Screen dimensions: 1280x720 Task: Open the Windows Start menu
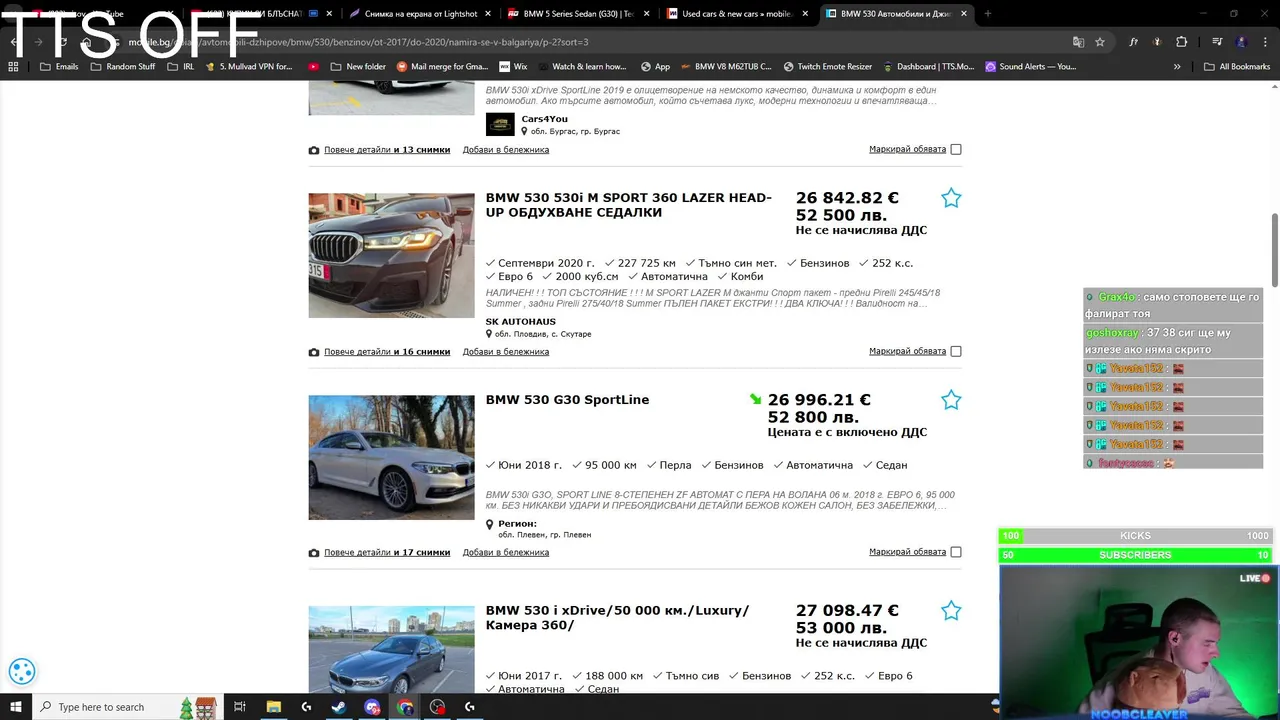[16, 707]
